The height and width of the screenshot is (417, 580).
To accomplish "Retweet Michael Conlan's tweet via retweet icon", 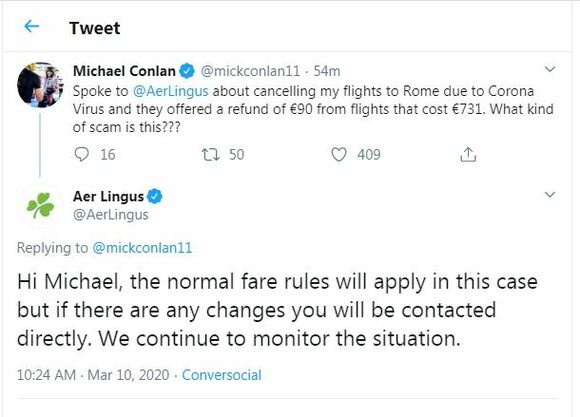I will coord(210,154).
